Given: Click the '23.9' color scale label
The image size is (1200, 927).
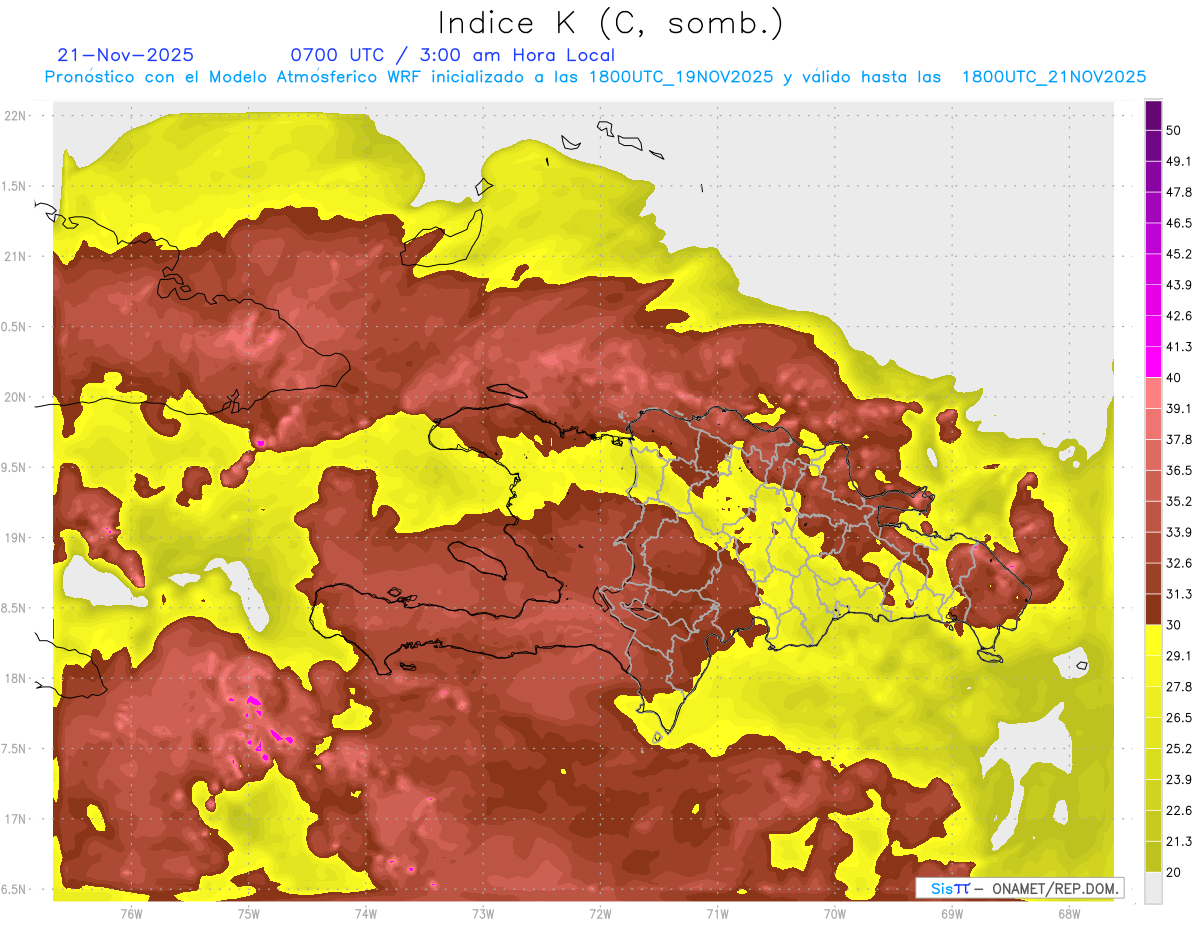Looking at the screenshot, I should click(x=1179, y=780).
